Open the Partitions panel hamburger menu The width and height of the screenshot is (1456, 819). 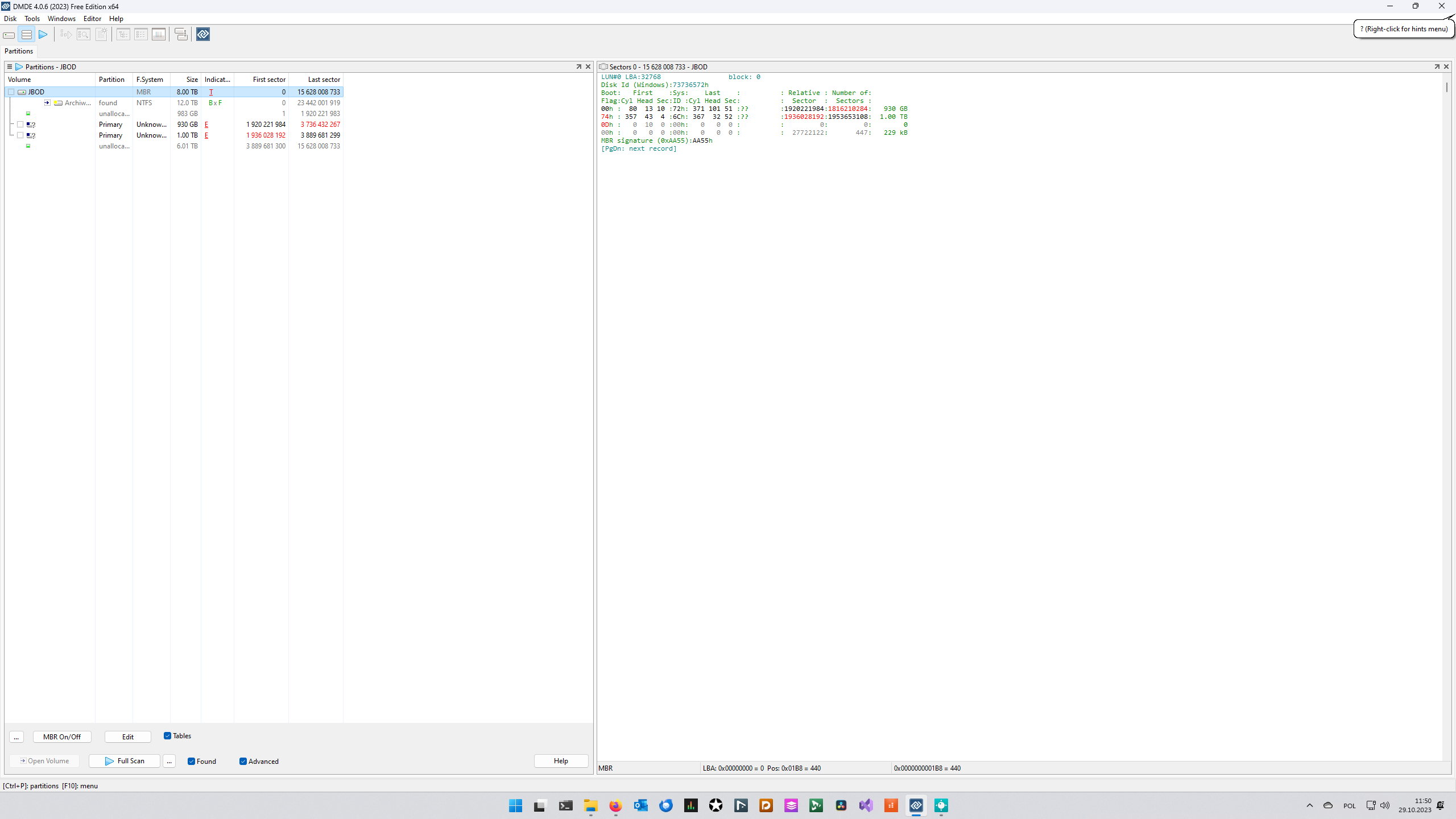pyautogui.click(x=10, y=67)
